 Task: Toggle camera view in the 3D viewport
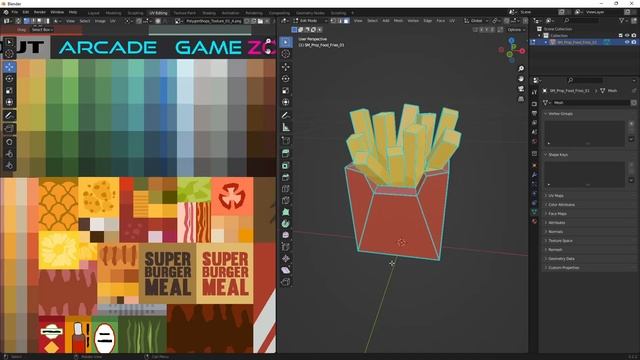coord(521,89)
